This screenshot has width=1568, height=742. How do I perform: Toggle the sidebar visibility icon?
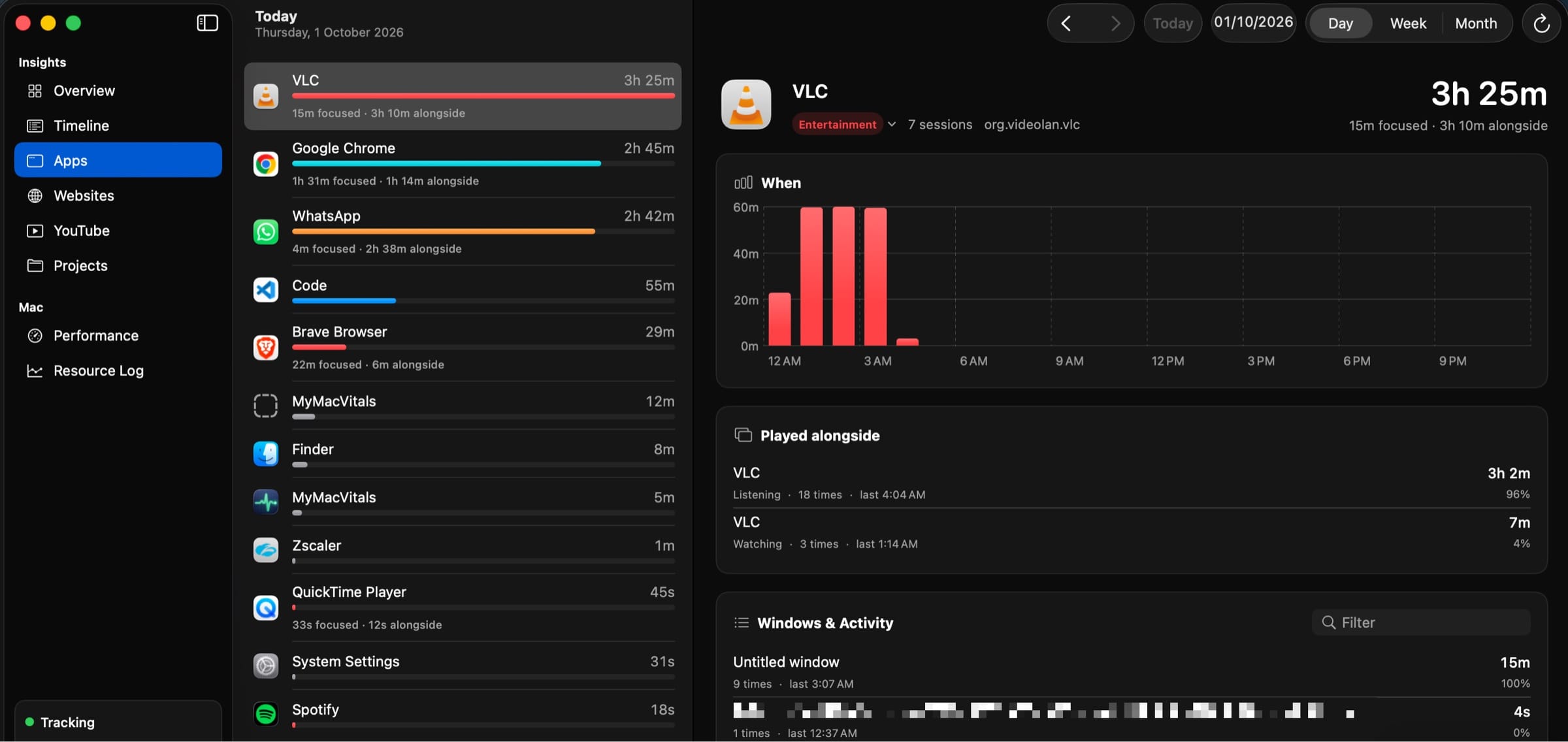207,23
